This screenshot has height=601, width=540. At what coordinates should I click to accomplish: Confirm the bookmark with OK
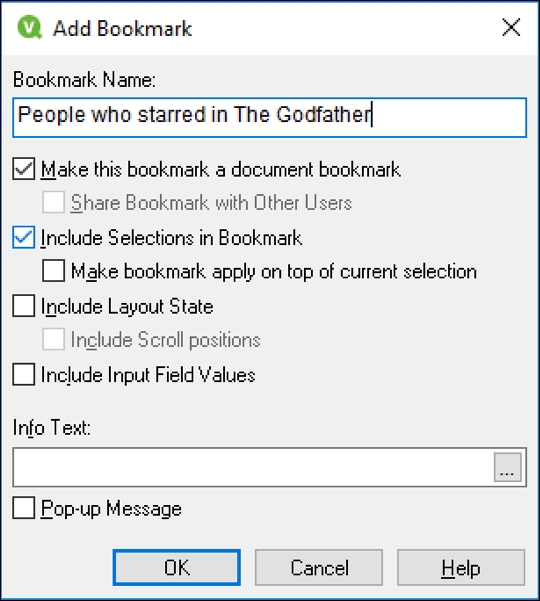point(177,567)
